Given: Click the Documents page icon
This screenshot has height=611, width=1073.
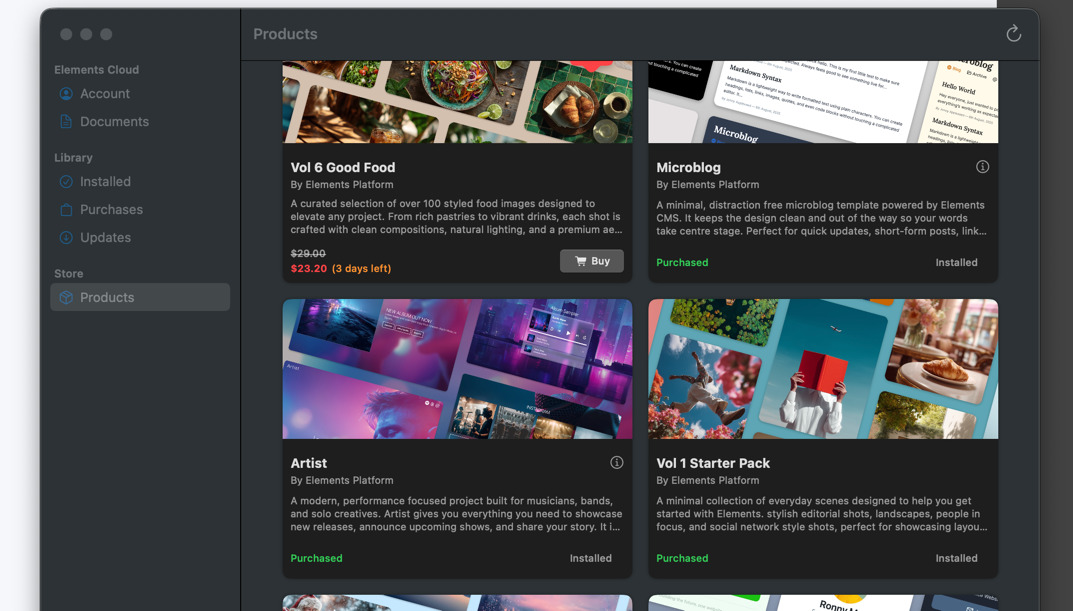Looking at the screenshot, I should click(66, 121).
